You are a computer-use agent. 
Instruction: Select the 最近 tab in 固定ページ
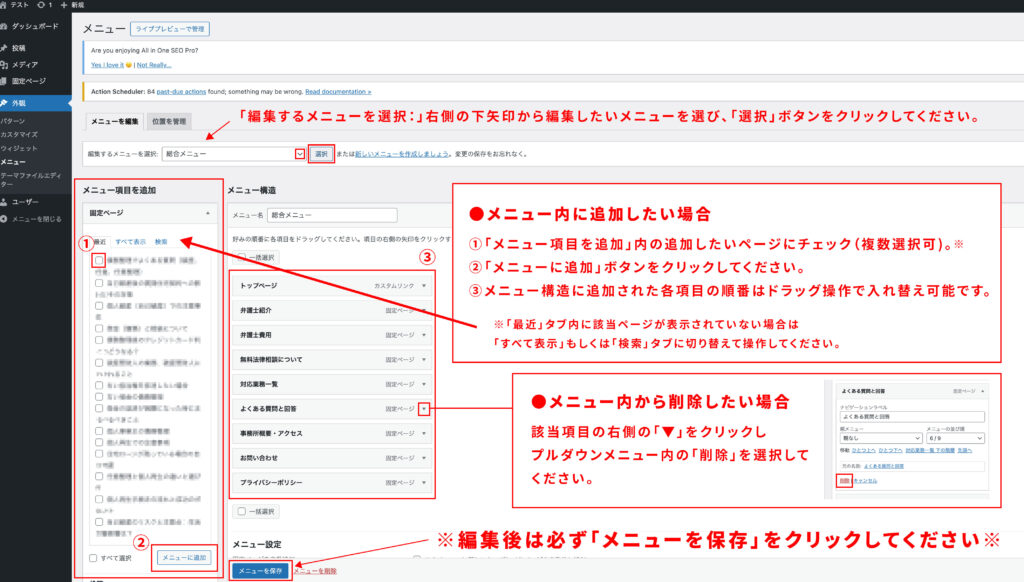tap(100, 242)
